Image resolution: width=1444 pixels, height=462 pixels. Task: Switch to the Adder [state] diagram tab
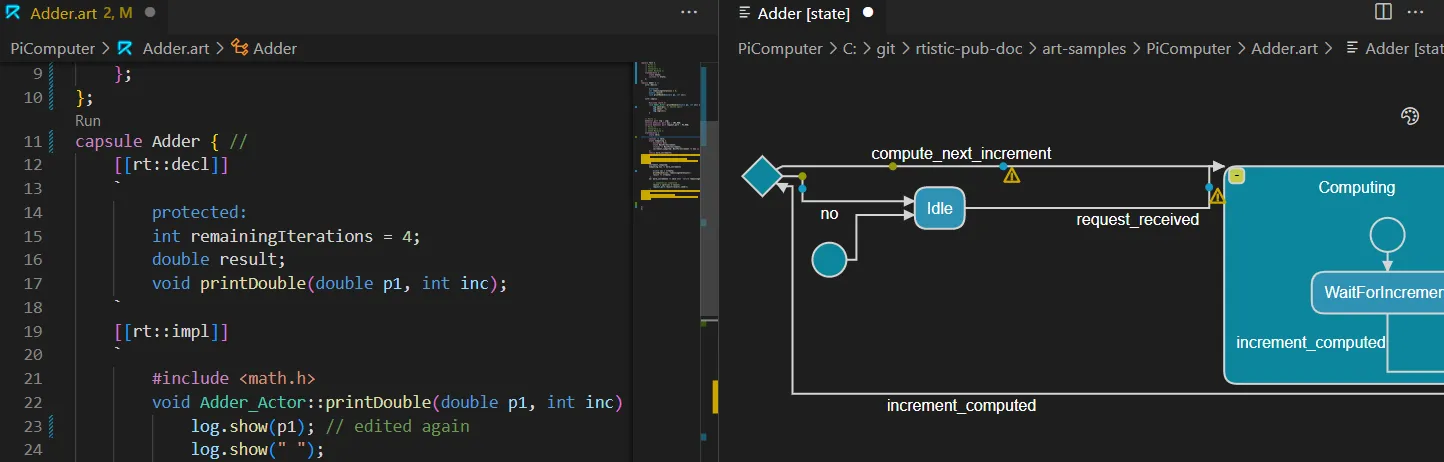803,13
